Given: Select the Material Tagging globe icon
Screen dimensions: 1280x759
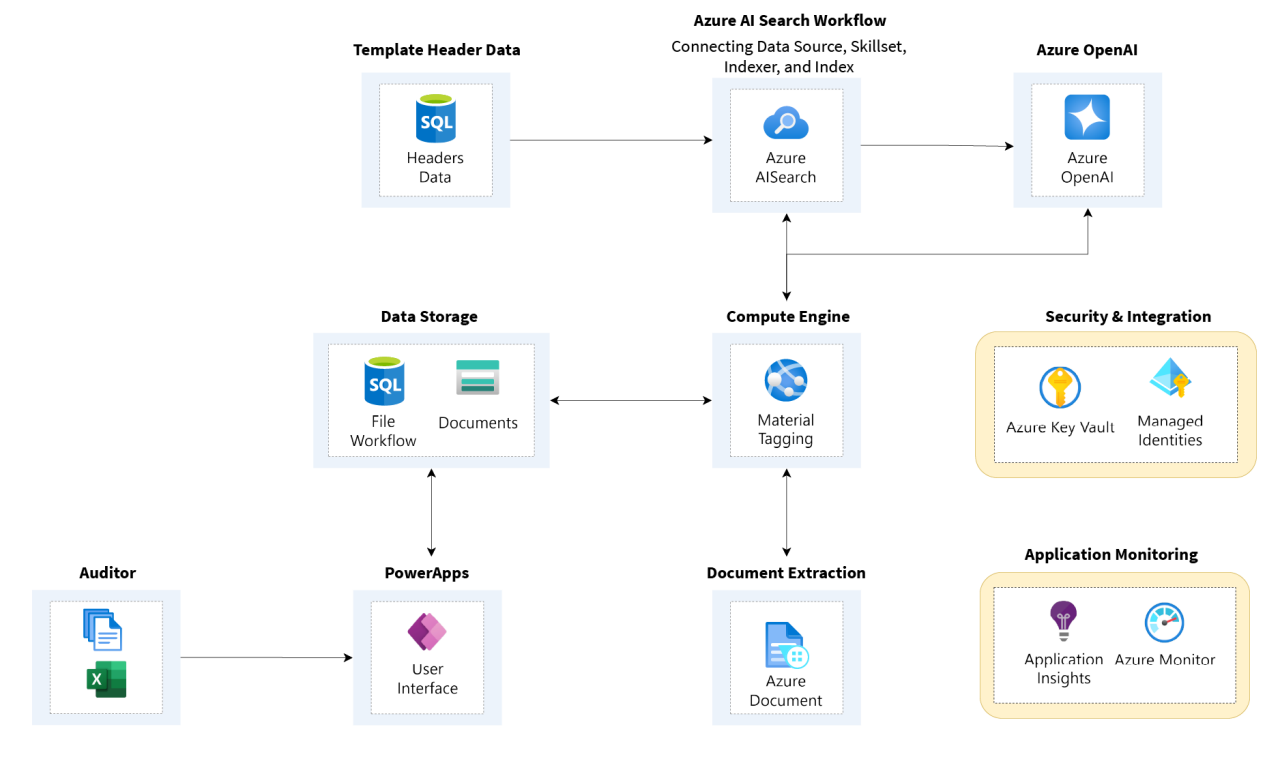Looking at the screenshot, I should [x=785, y=381].
